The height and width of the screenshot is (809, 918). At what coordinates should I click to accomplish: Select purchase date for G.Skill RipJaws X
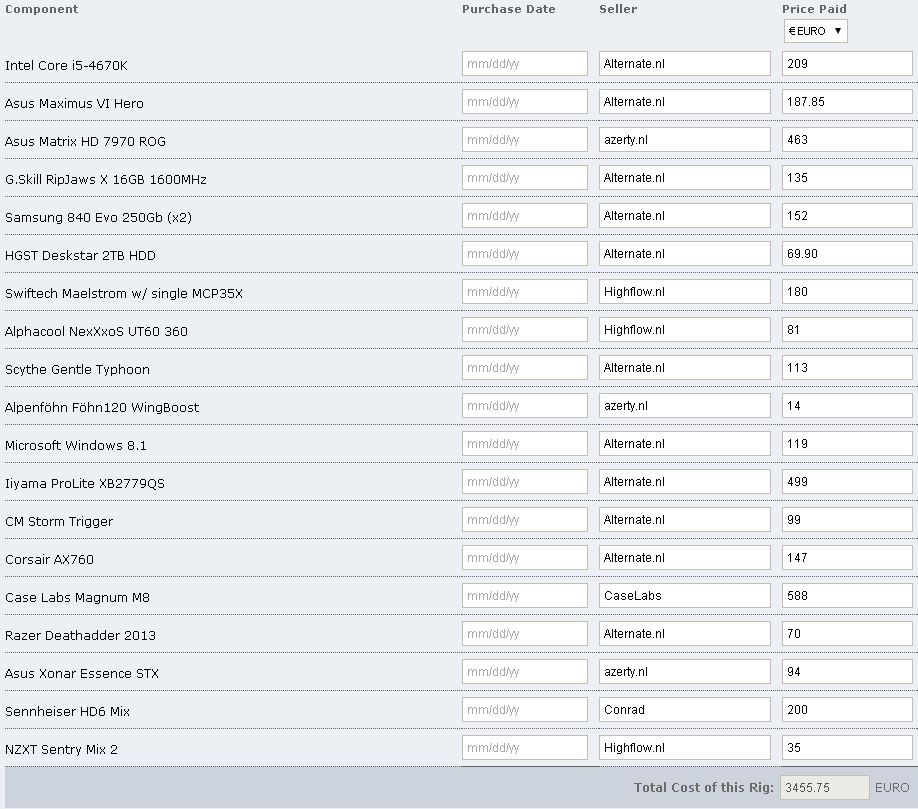(525, 178)
